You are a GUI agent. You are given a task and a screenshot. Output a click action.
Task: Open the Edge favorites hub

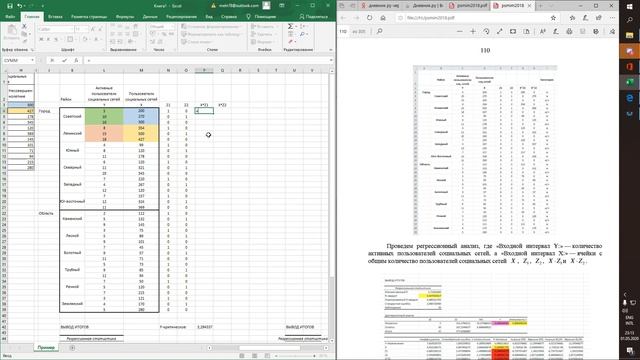572,18
